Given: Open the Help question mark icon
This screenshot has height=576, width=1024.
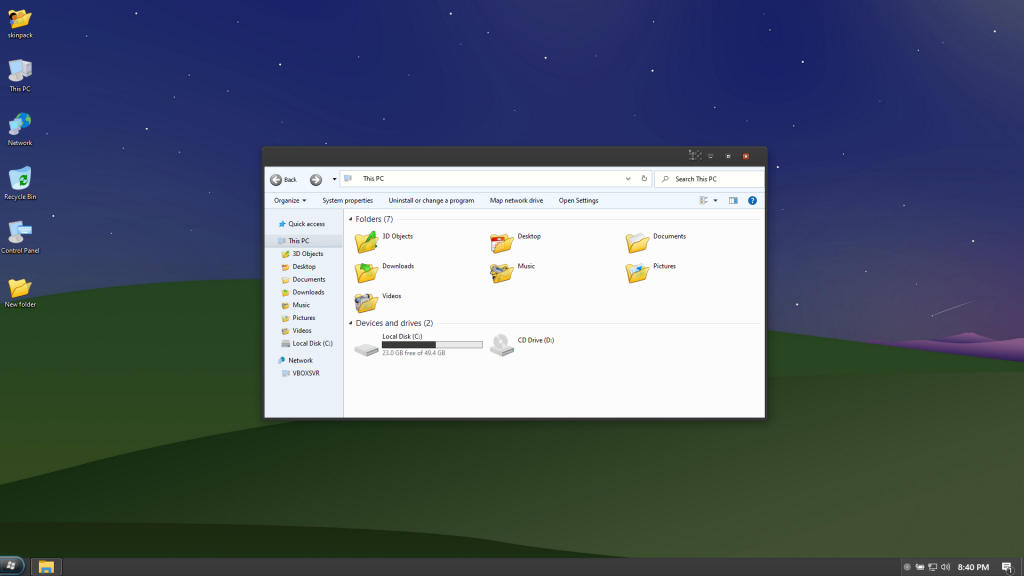Looking at the screenshot, I should coord(752,200).
